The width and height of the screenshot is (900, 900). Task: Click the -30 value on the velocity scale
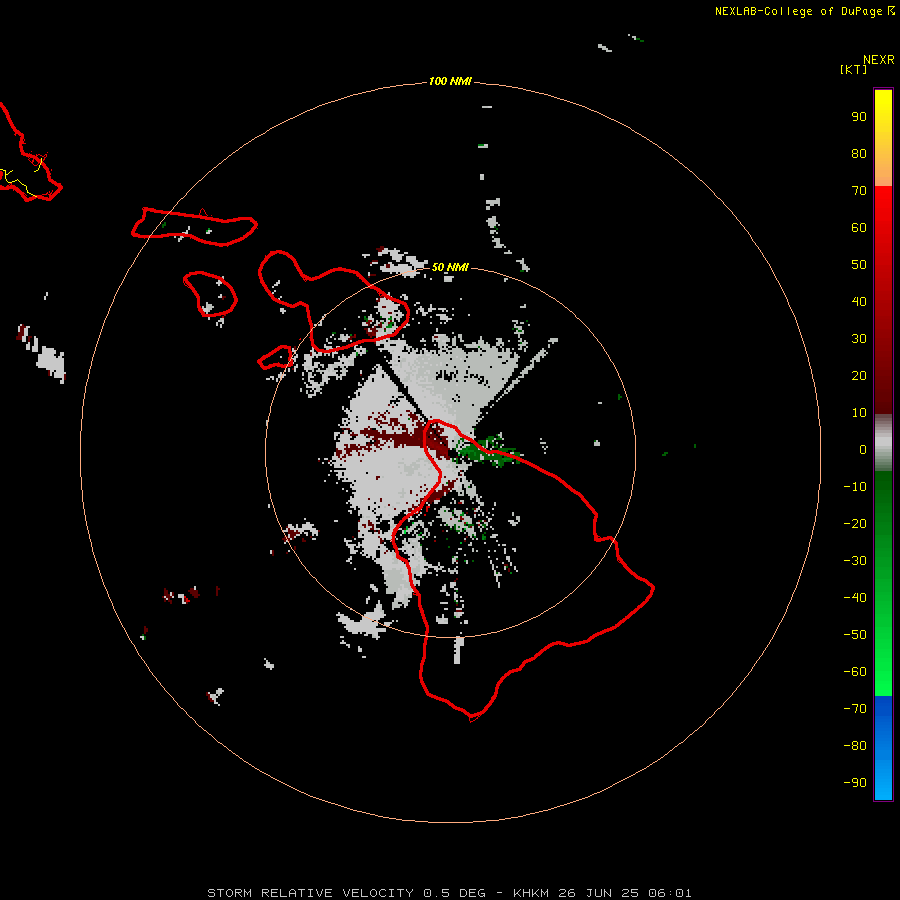[855, 561]
